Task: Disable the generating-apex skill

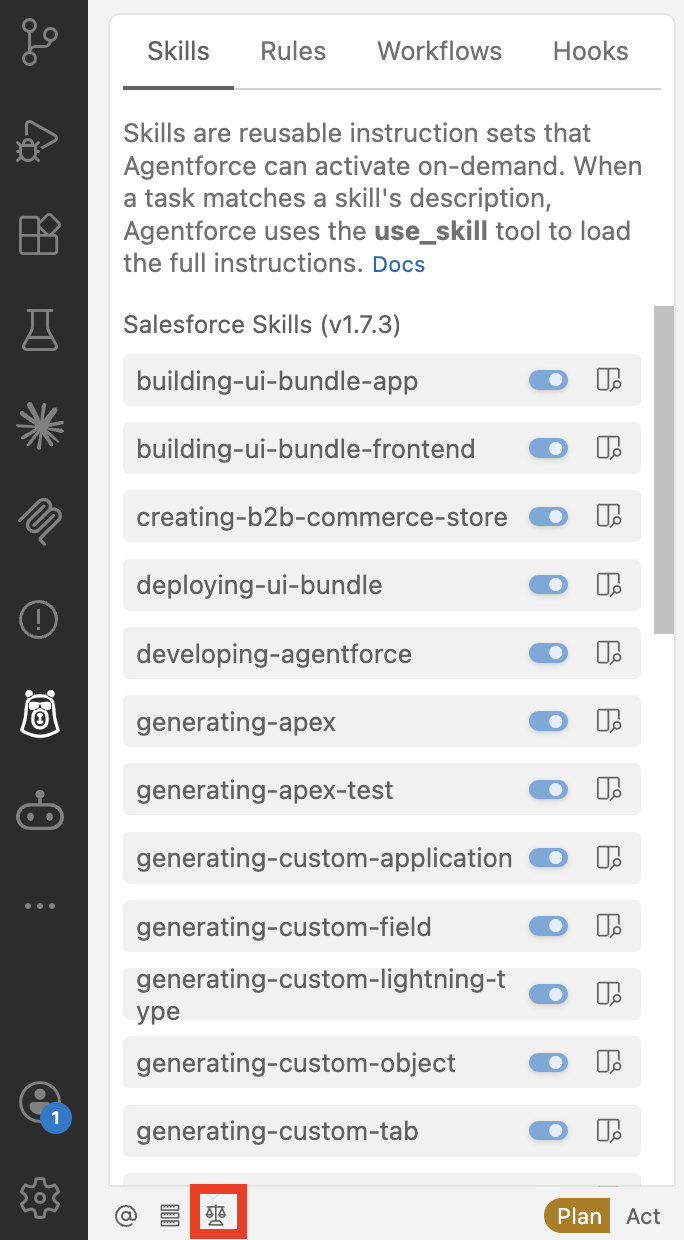Action: coord(548,721)
